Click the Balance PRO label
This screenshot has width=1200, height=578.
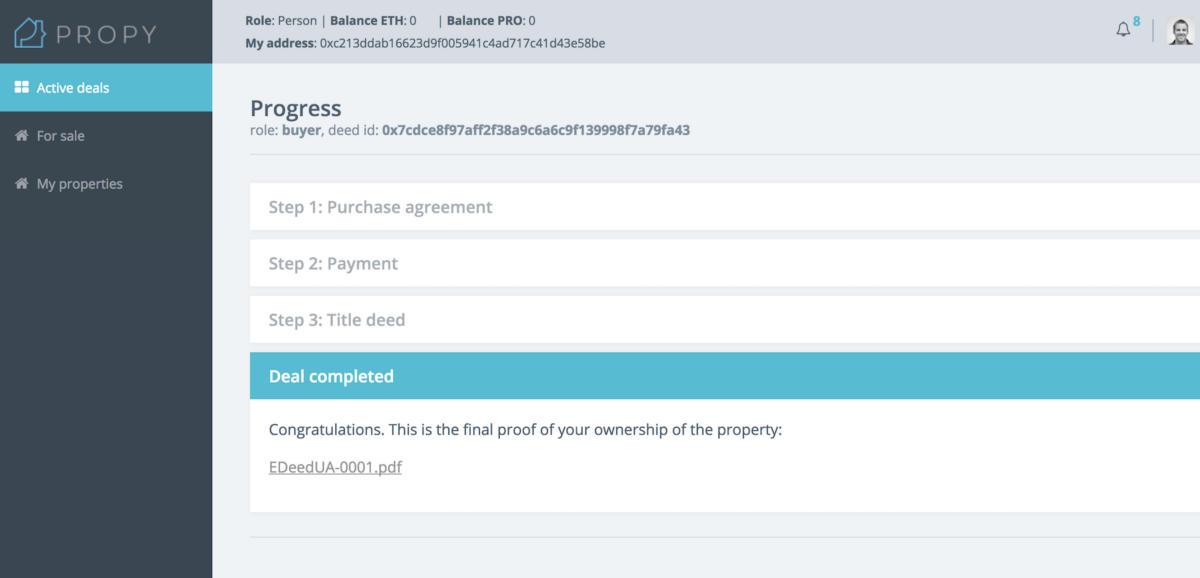485,20
